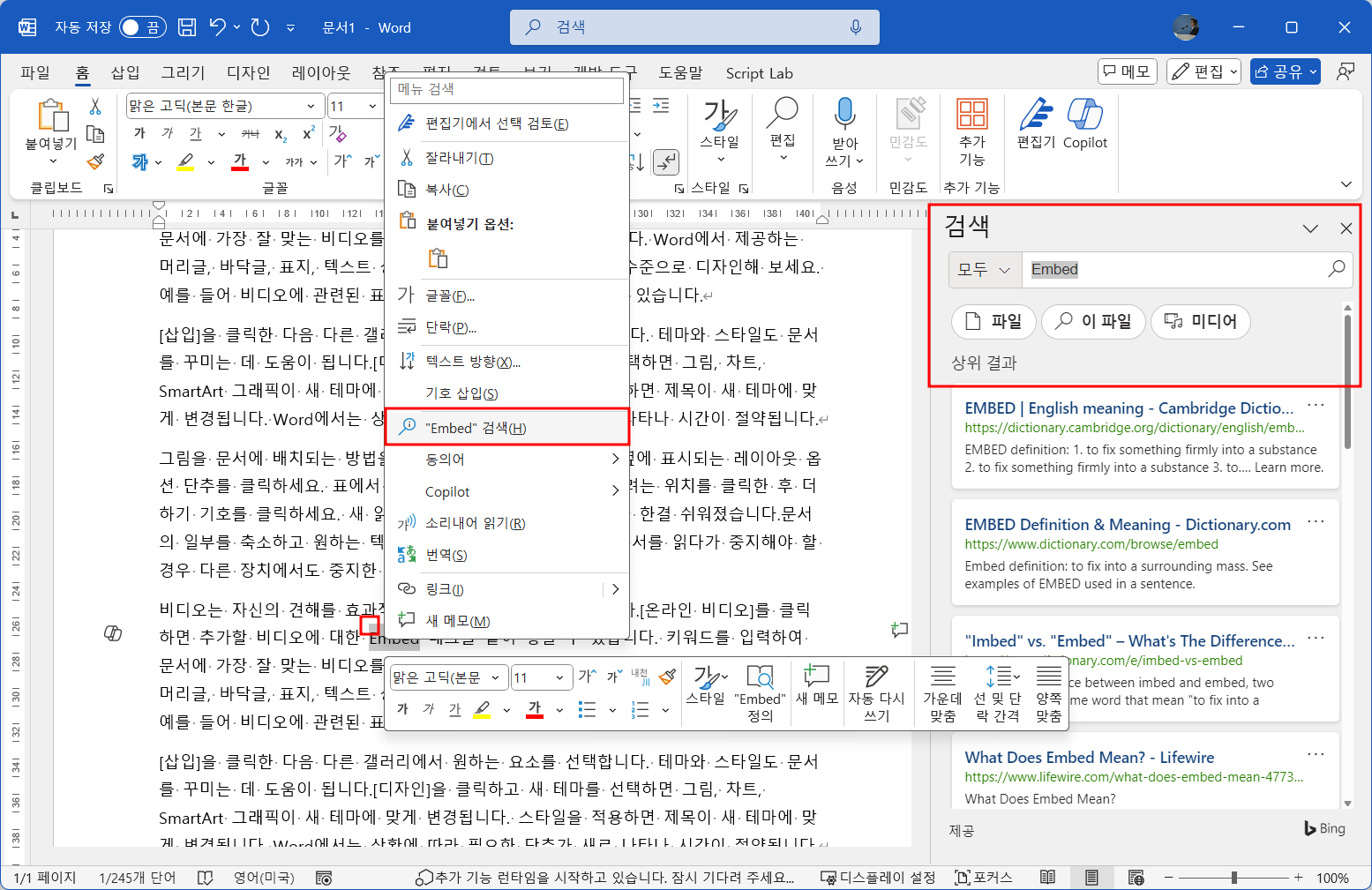1372x890 pixels.
Task: Toggle ribbon superscript x²
Action: tap(308, 133)
